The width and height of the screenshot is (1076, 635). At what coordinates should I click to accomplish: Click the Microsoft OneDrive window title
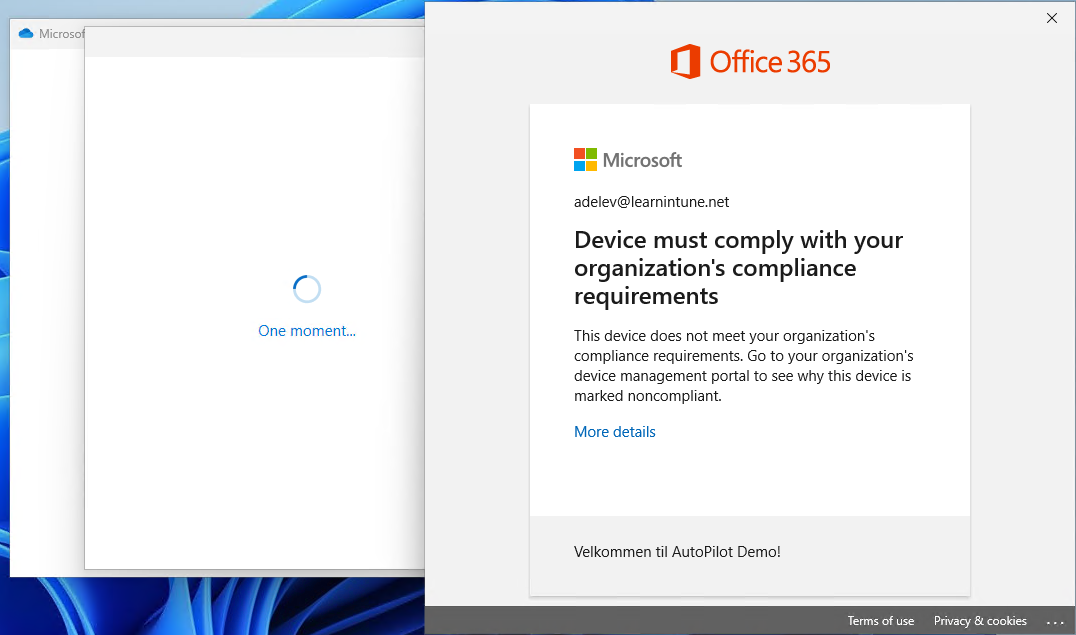pos(62,34)
